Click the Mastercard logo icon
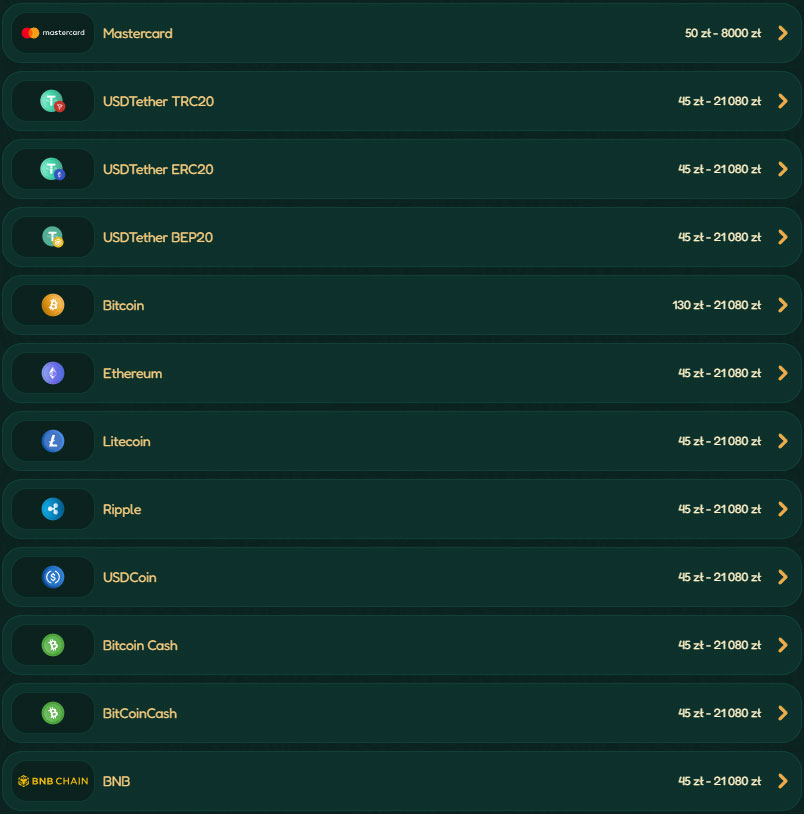The height and width of the screenshot is (814, 804). 53,33
